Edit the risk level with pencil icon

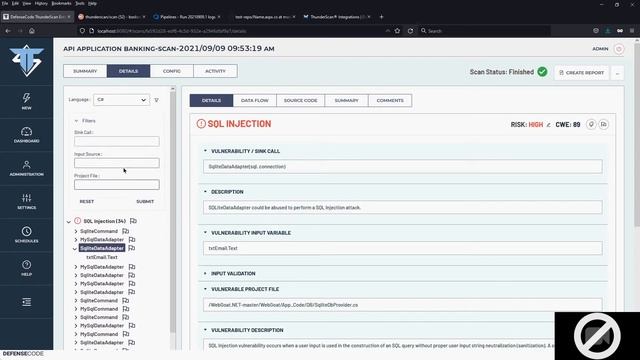(548, 124)
